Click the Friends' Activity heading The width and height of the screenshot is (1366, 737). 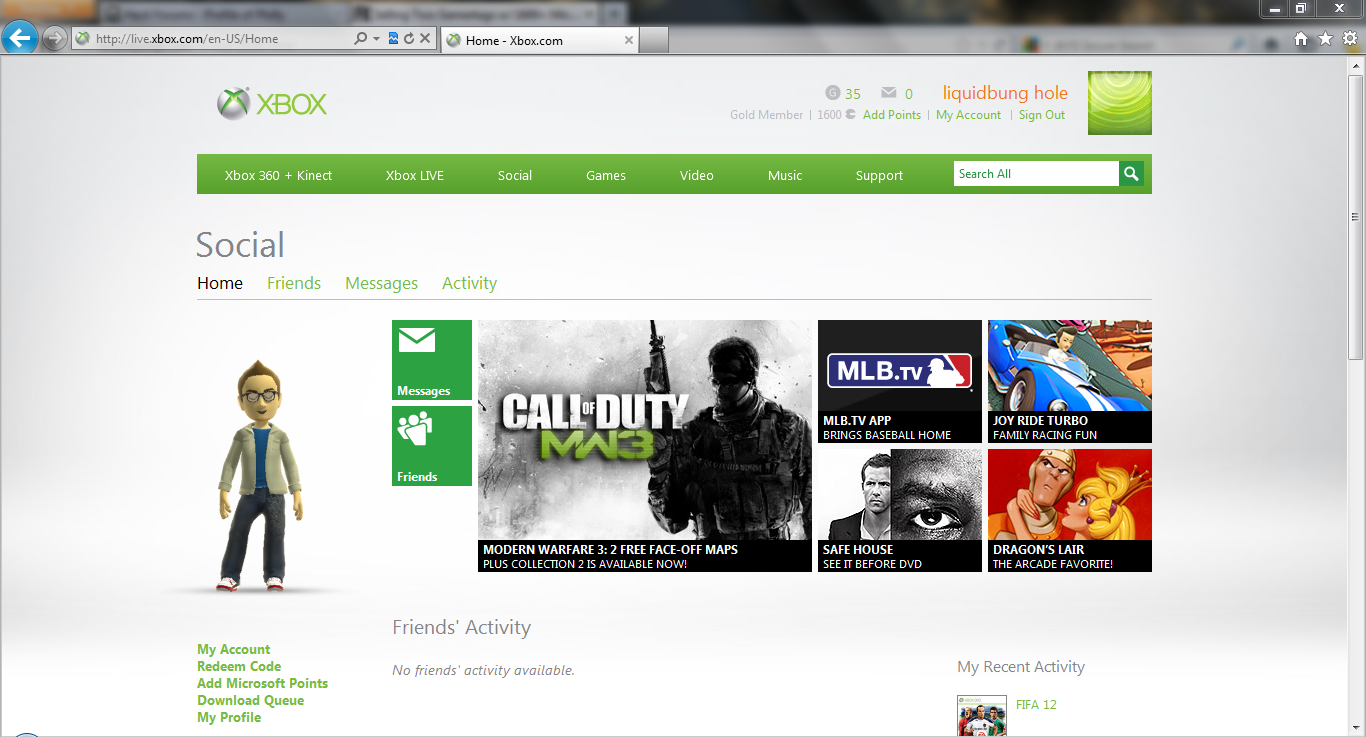tap(461, 628)
